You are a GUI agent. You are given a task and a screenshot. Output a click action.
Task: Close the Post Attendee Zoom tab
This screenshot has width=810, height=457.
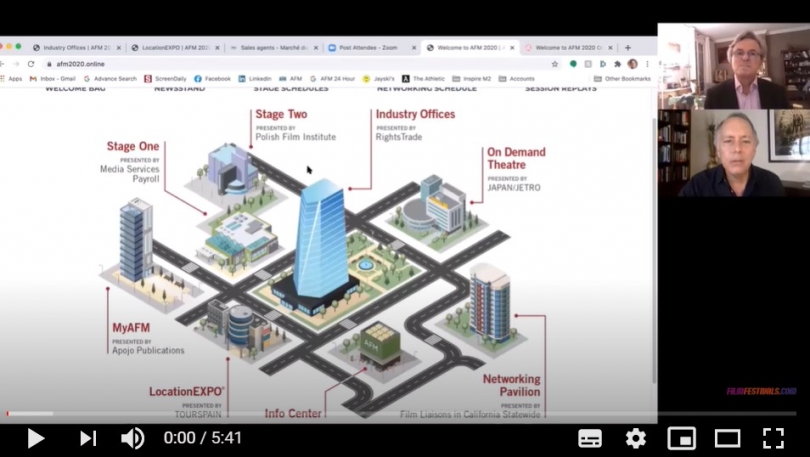point(414,48)
